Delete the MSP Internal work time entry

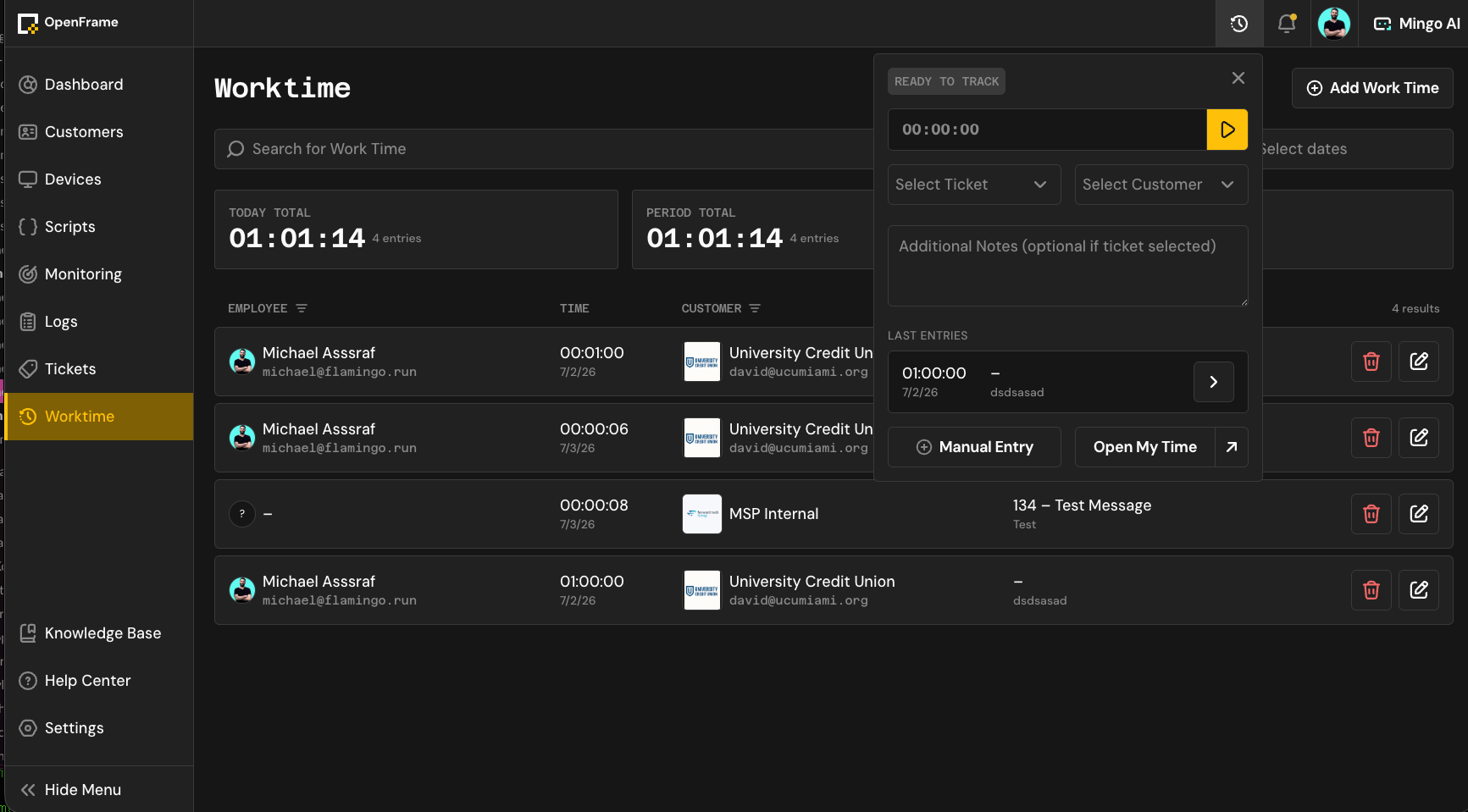point(1371,514)
